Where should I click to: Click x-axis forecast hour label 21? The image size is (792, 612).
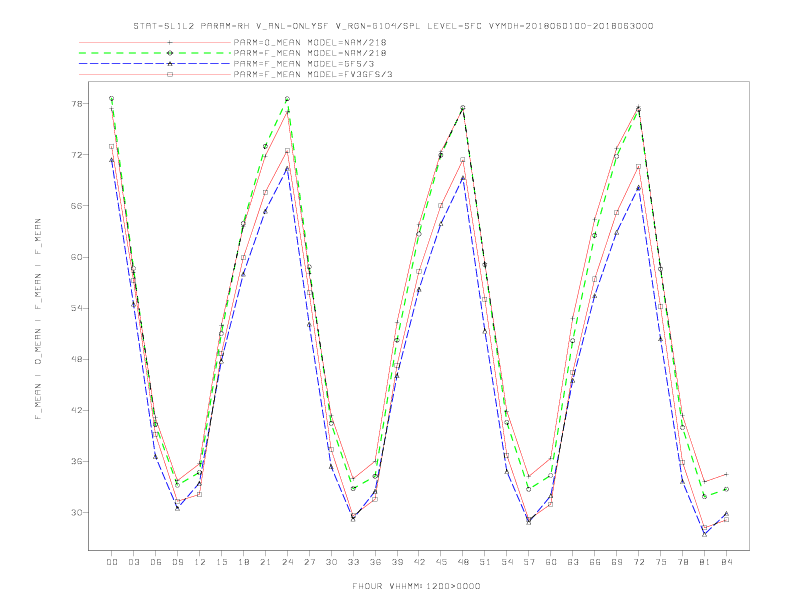(x=265, y=562)
